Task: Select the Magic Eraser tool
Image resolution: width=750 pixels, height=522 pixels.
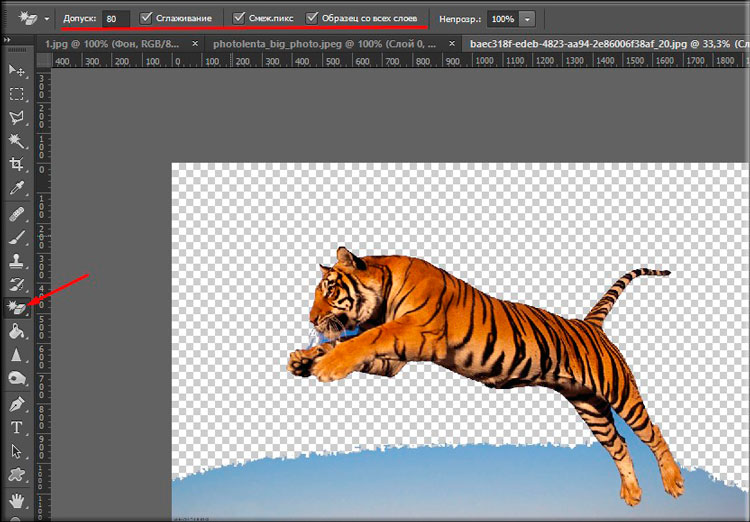Action: 17,308
